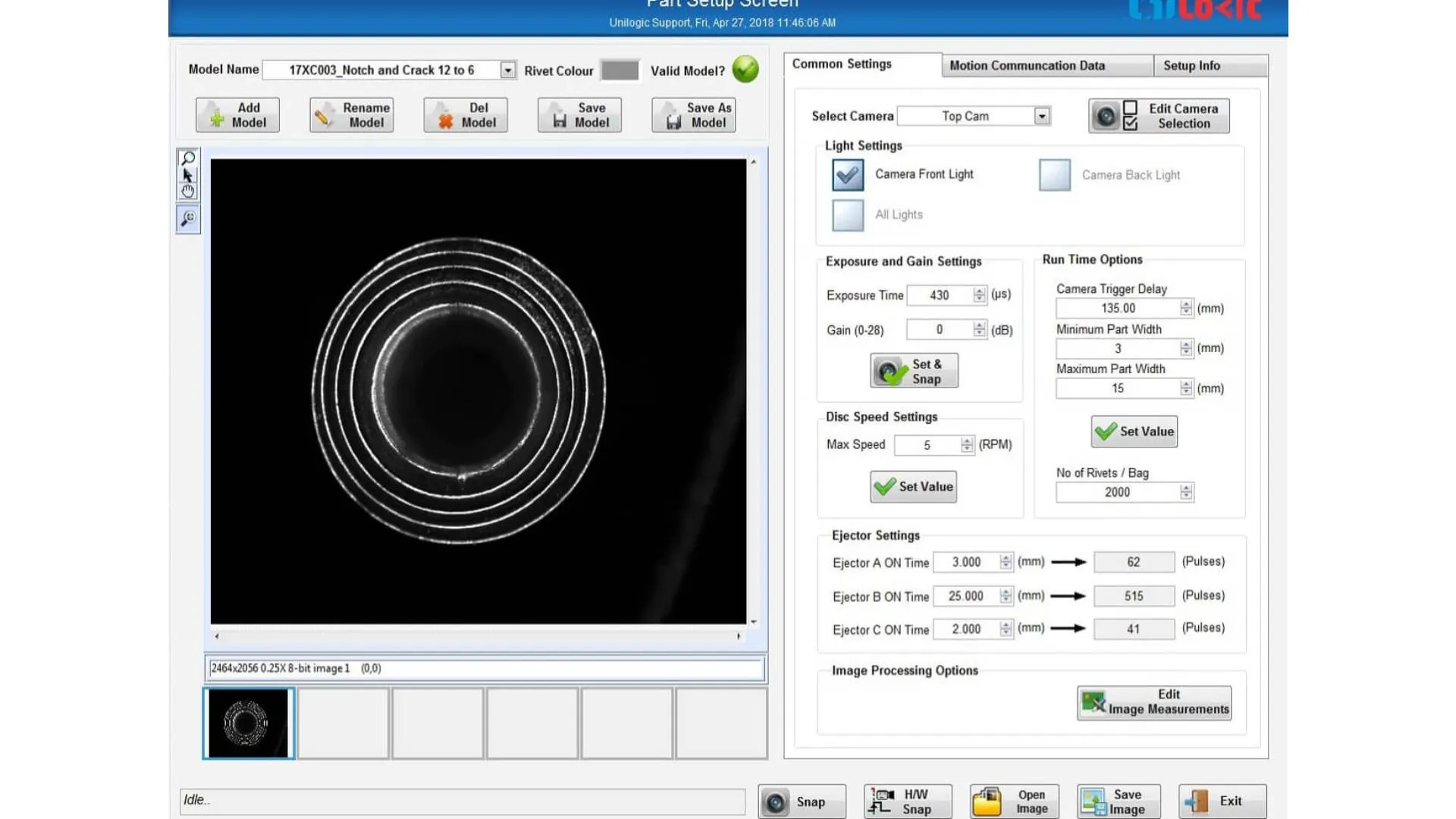Viewport: 1456px width, 819px height.
Task: Expand the Model Name dropdown
Action: click(x=508, y=71)
